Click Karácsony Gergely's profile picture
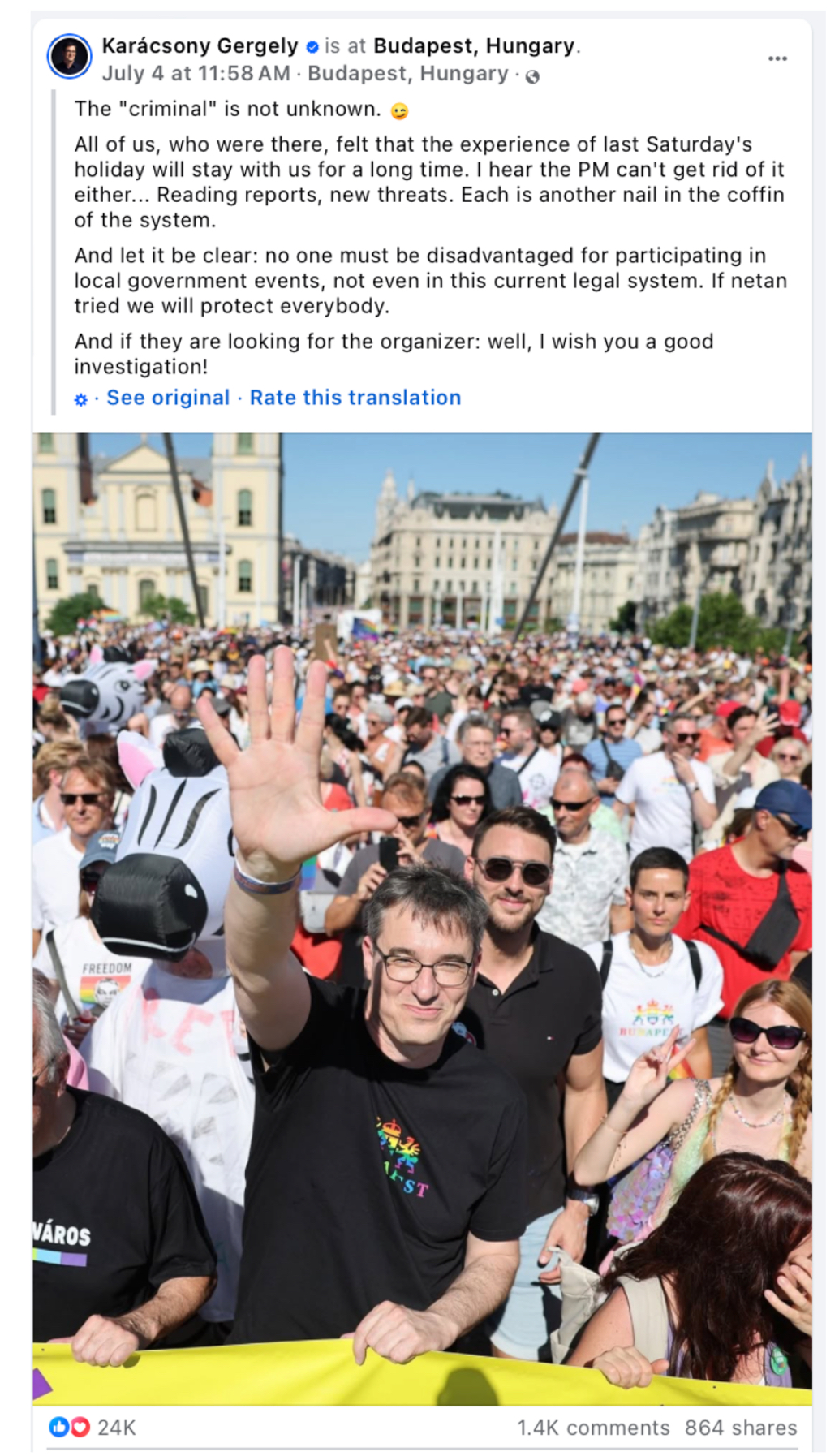 pyautogui.click(x=70, y=57)
